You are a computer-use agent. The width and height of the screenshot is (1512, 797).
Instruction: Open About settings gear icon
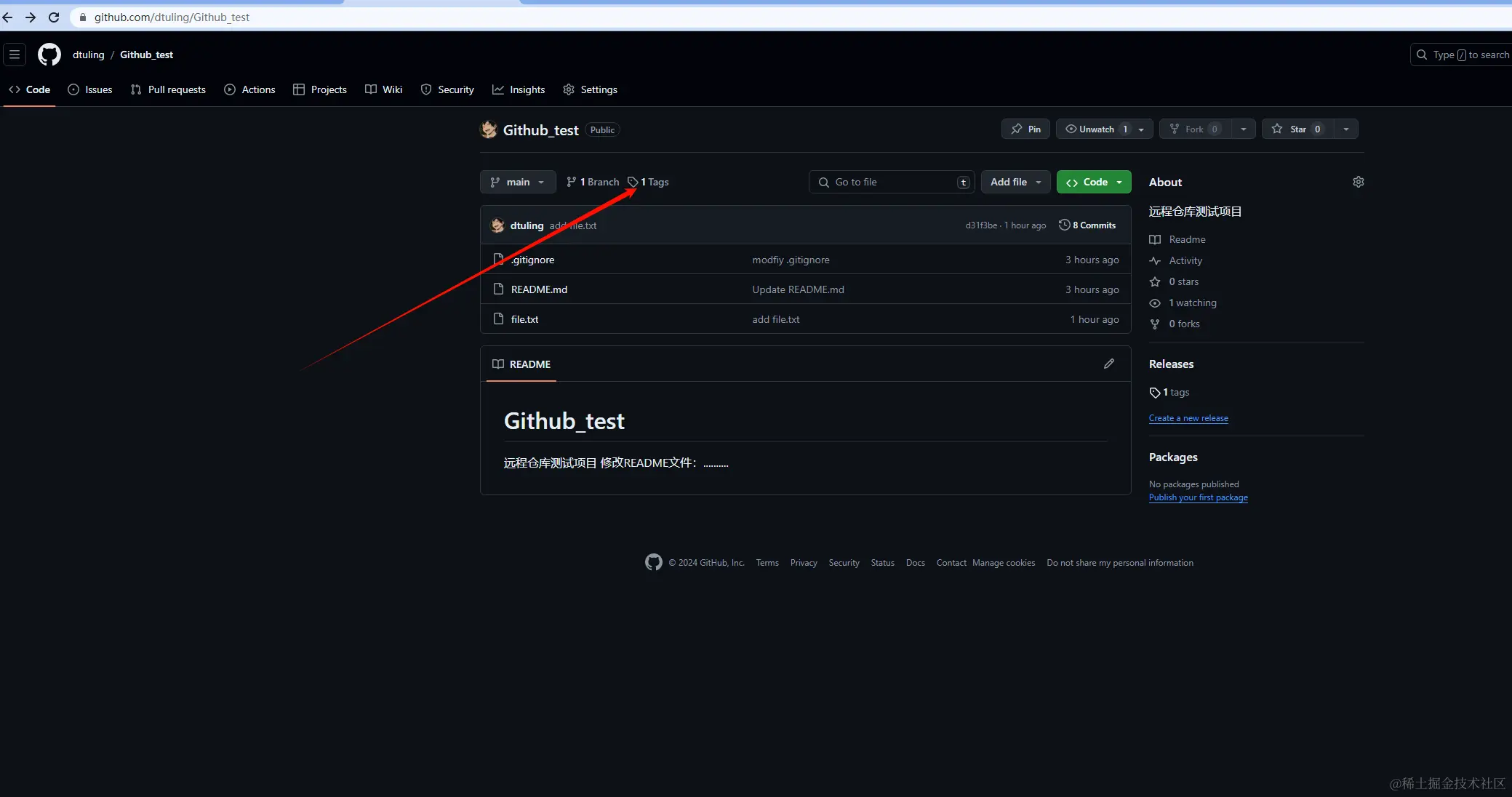(x=1358, y=182)
